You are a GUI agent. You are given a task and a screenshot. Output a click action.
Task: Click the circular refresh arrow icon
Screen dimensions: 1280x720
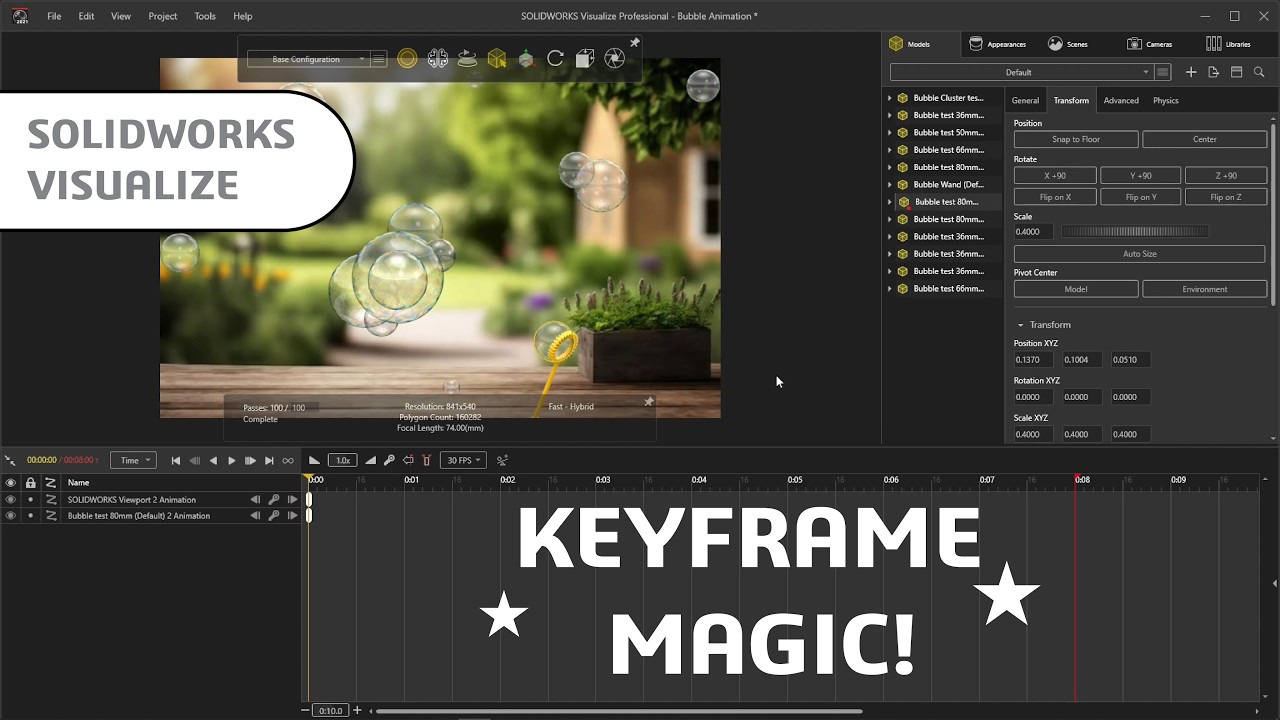pos(555,59)
